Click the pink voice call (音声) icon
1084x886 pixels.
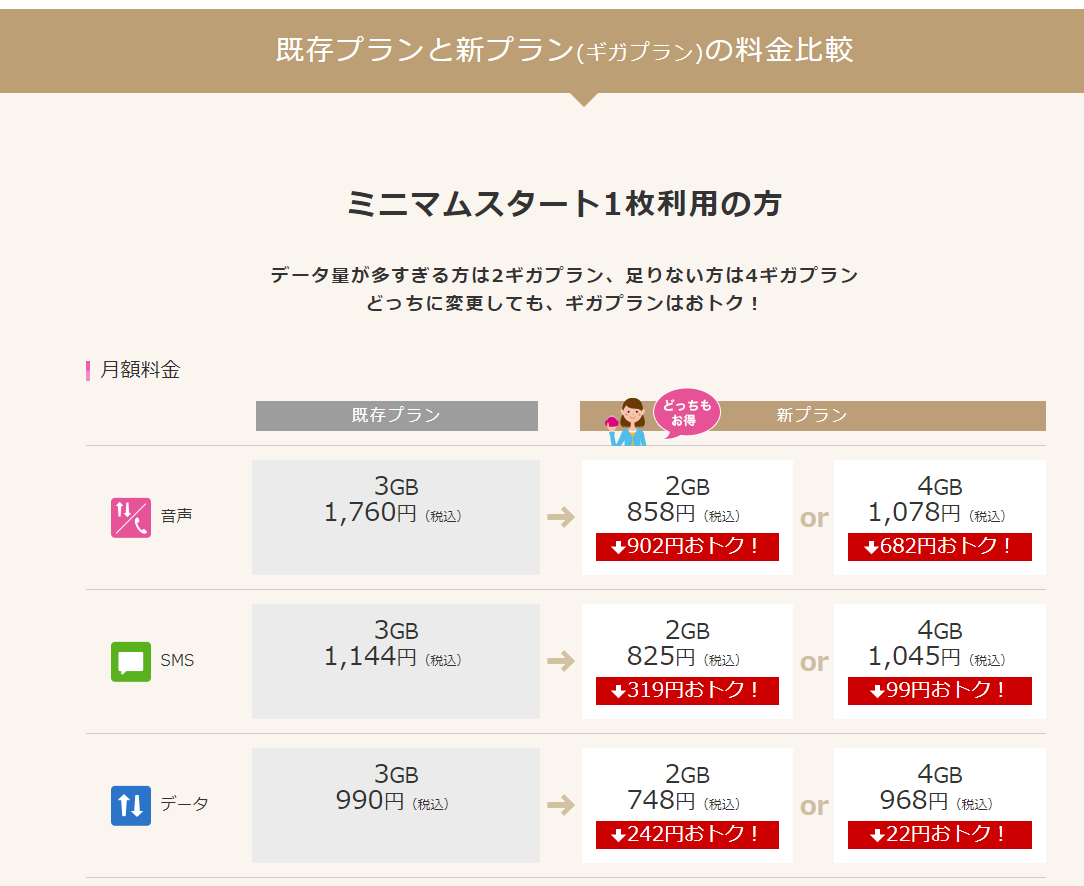[130, 517]
